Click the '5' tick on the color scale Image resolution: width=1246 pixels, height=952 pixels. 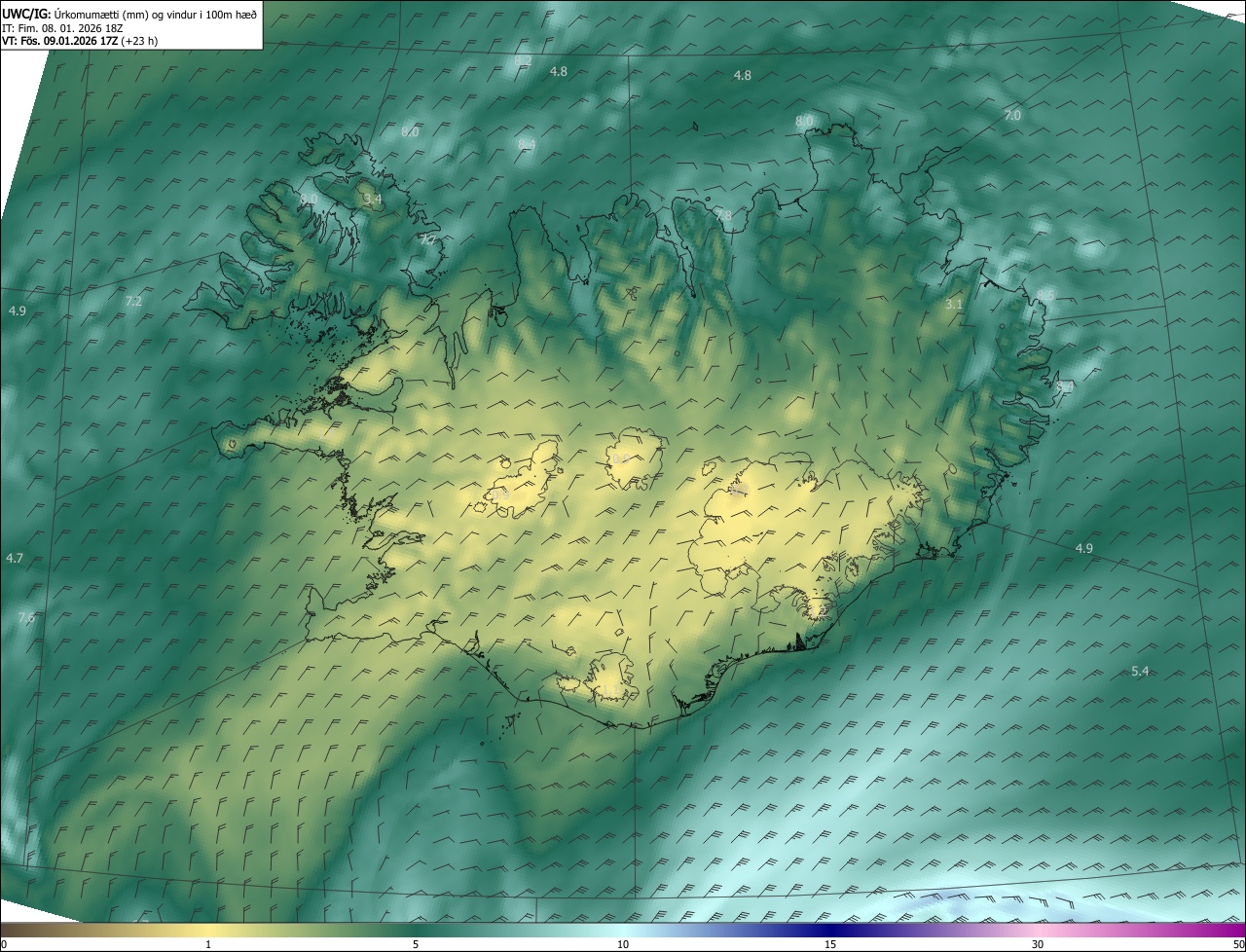coord(416,944)
